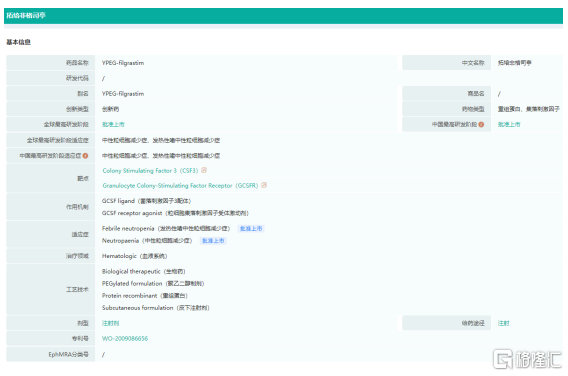Image resolution: width=568 pixels, height=376 pixels.
Task: Click the 拓培非格司亭 value beside 中文名称
Action: pyautogui.click(x=515, y=63)
